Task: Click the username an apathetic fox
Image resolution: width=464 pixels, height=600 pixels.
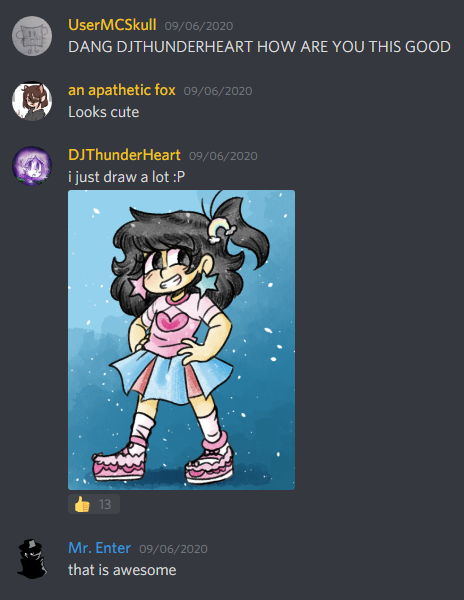Action: [122, 90]
